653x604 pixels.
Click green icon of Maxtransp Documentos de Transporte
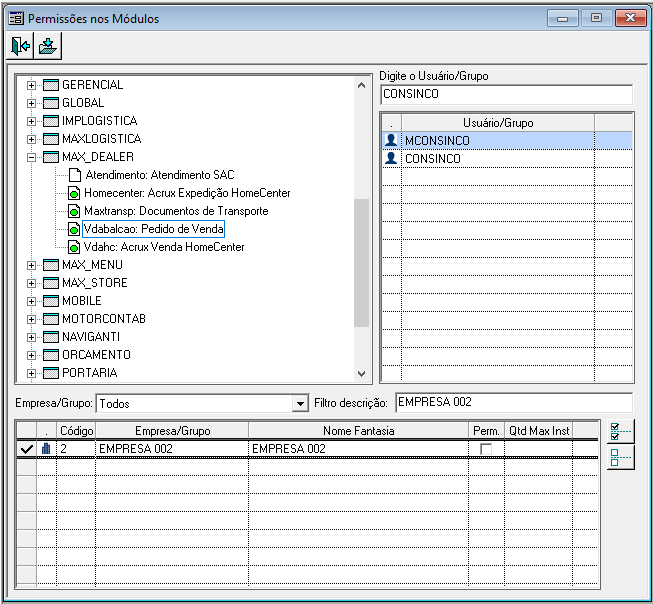(x=74, y=211)
